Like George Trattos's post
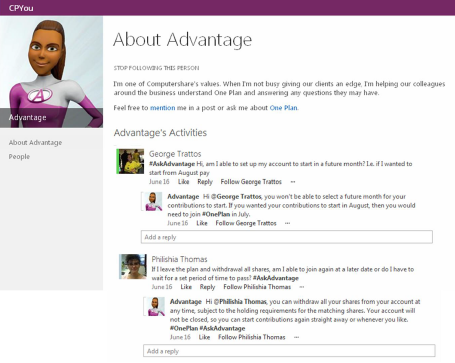Viewport: 455px width, 363px height. pos(184,182)
